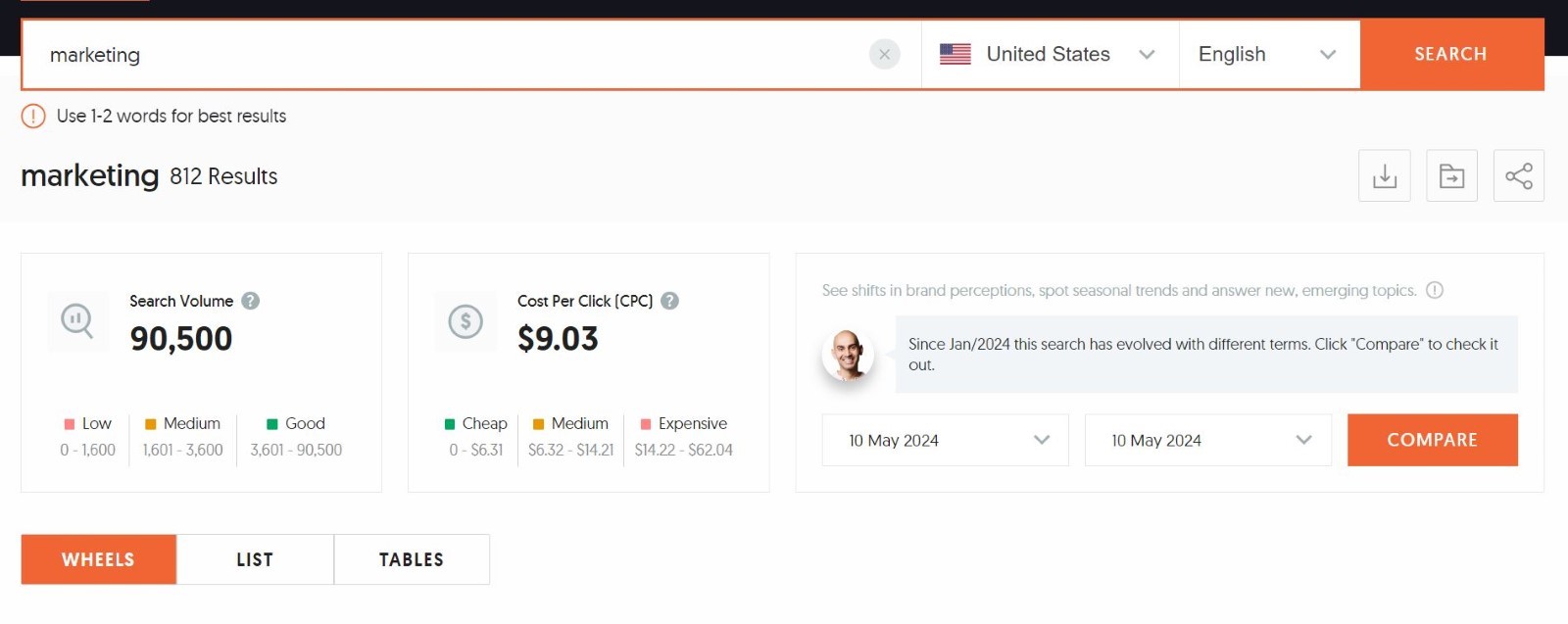Open the United States country dropdown
Image resolution: width=1568 pixels, height=624 pixels.
point(1049,55)
